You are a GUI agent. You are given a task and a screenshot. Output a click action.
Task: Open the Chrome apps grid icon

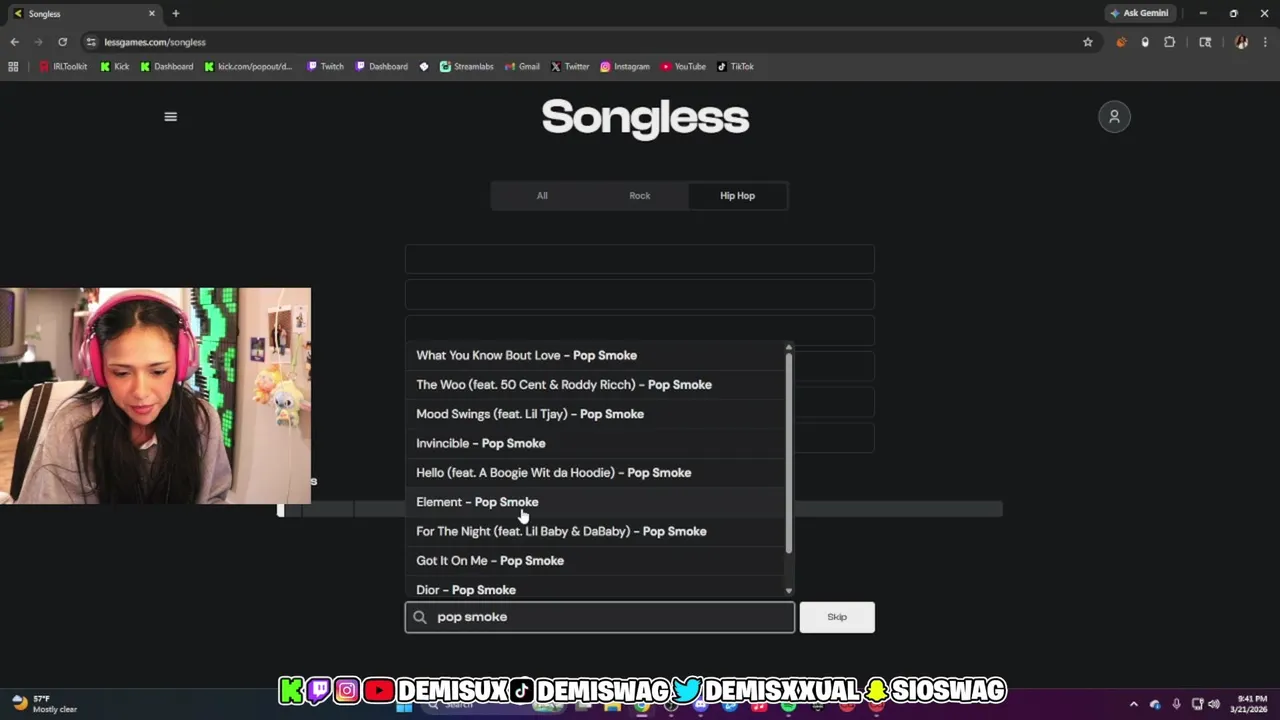(13, 67)
